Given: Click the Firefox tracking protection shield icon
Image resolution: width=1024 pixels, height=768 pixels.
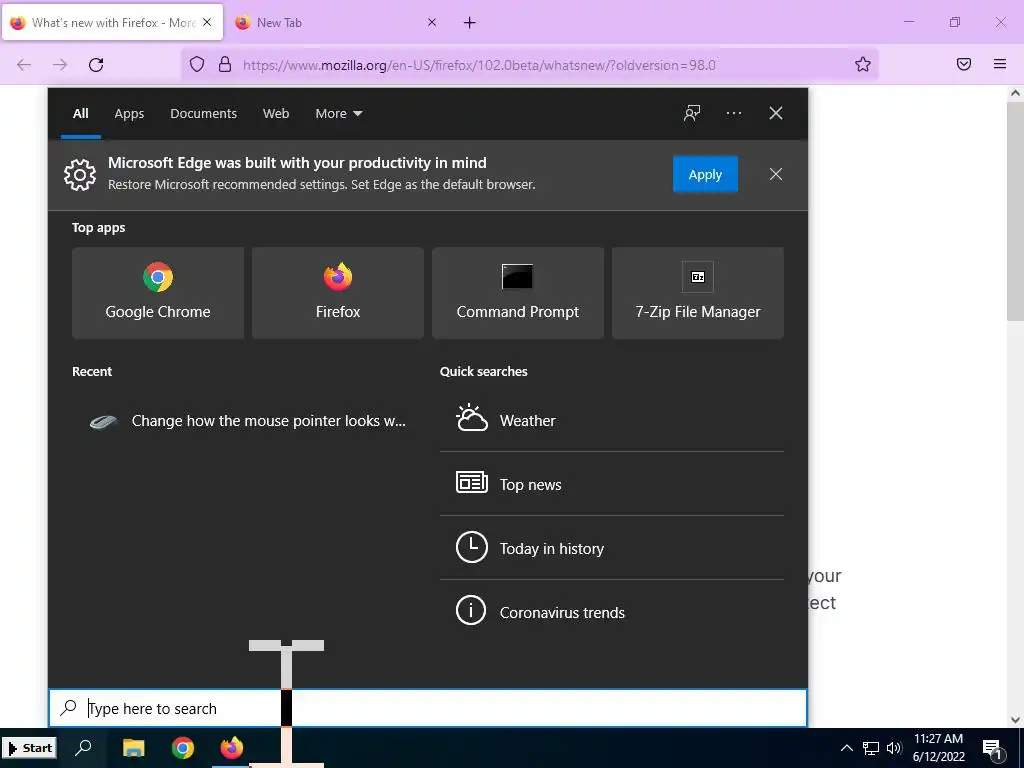Looking at the screenshot, I should (197, 64).
